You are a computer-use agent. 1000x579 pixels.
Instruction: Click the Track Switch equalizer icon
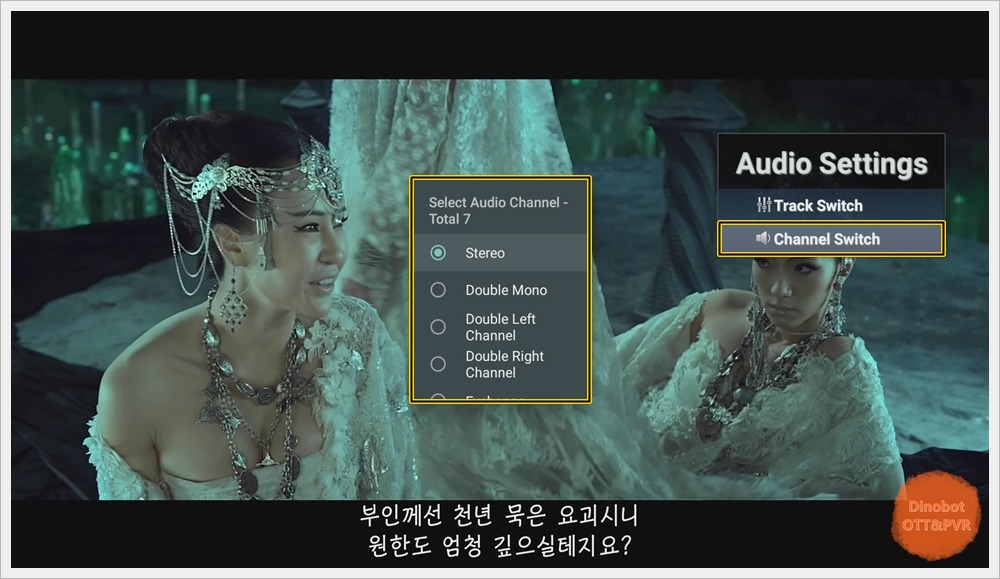coord(763,205)
